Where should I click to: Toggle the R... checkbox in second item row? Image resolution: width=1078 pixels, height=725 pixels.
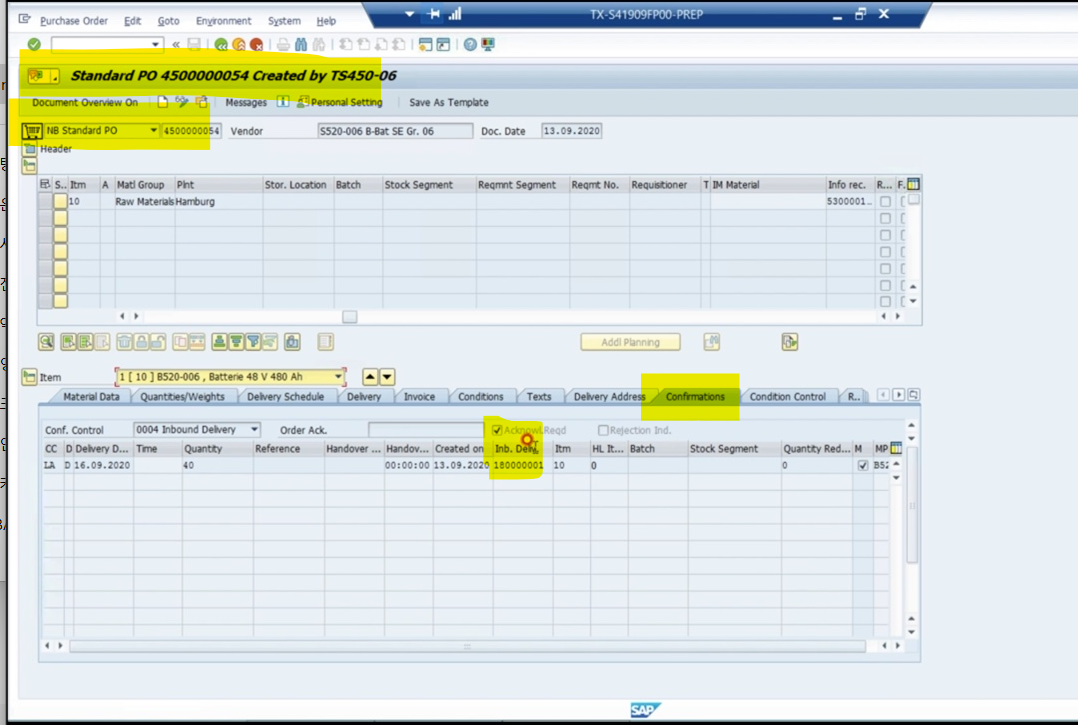point(885,219)
